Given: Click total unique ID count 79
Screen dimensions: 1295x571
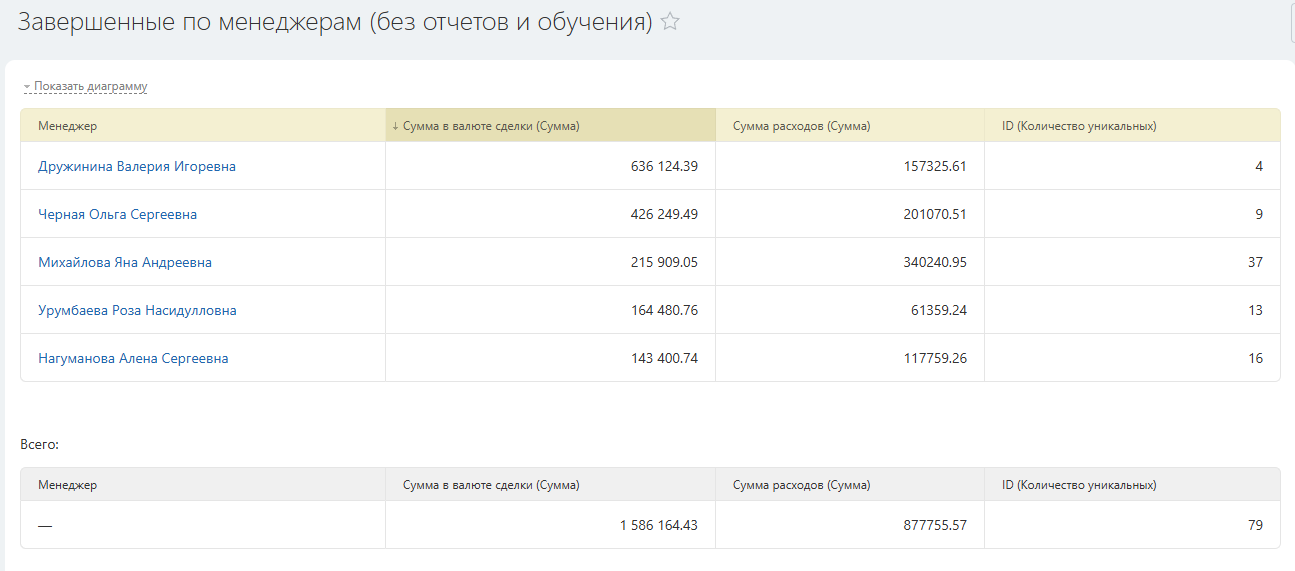Looking at the screenshot, I should tap(1255, 525).
